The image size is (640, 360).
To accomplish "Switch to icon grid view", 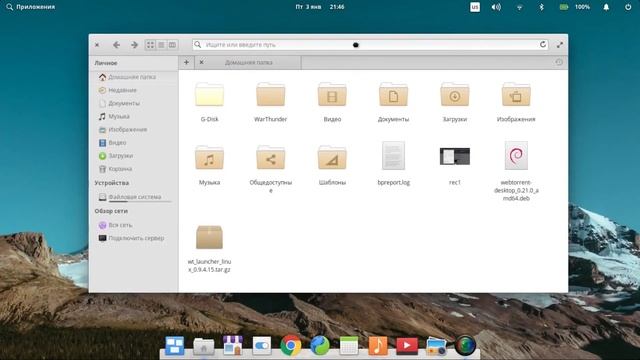I will pyautogui.click(x=151, y=45).
